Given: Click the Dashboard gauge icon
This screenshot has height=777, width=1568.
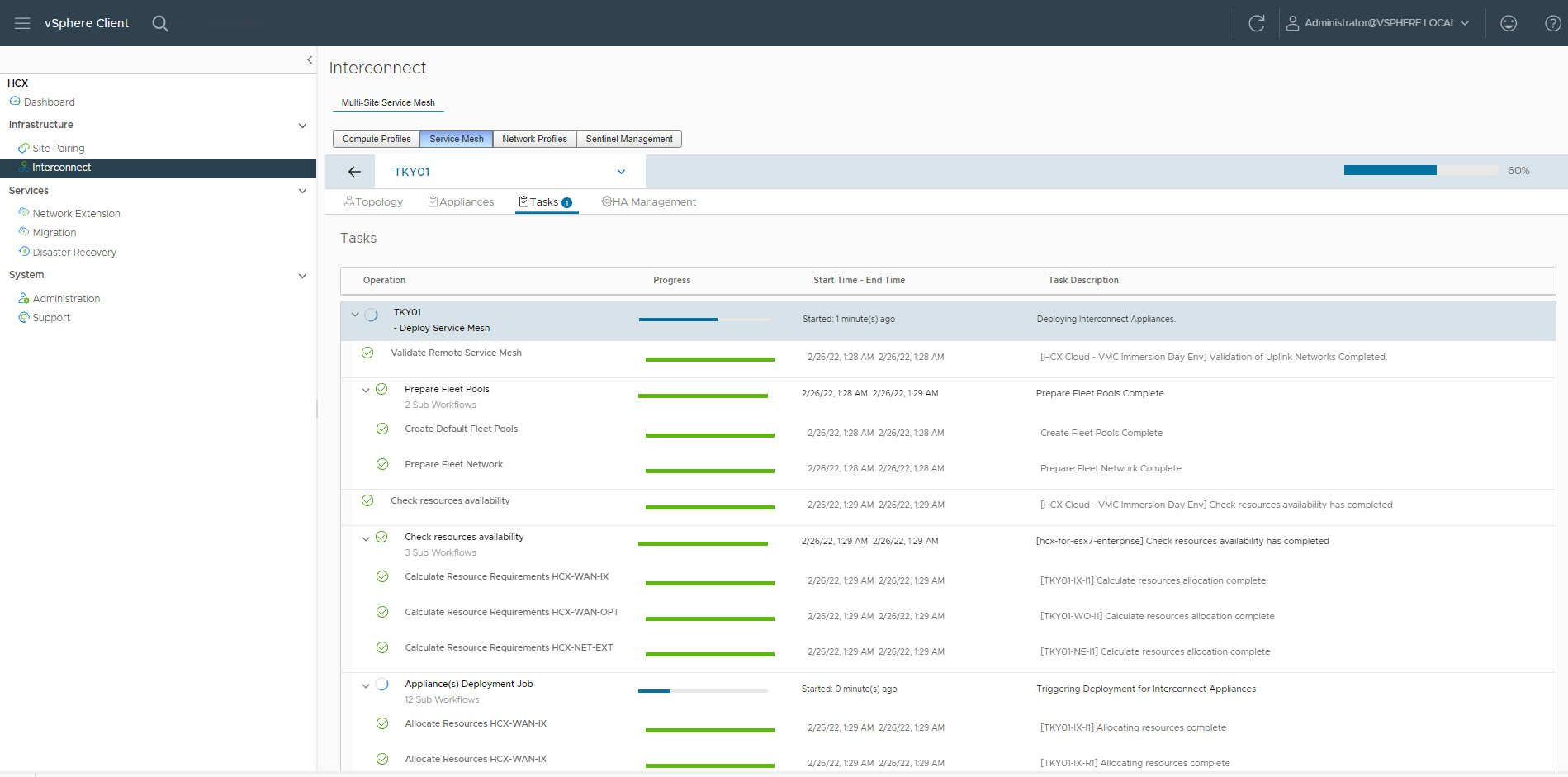Looking at the screenshot, I should click(15, 102).
